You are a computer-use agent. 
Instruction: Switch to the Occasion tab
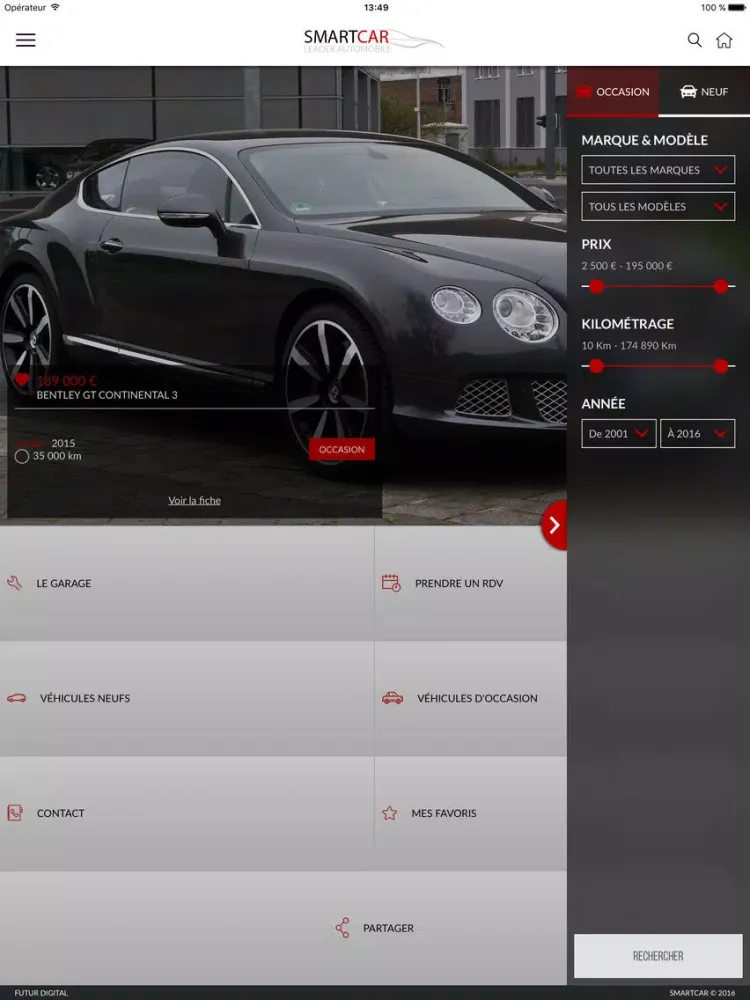click(613, 92)
